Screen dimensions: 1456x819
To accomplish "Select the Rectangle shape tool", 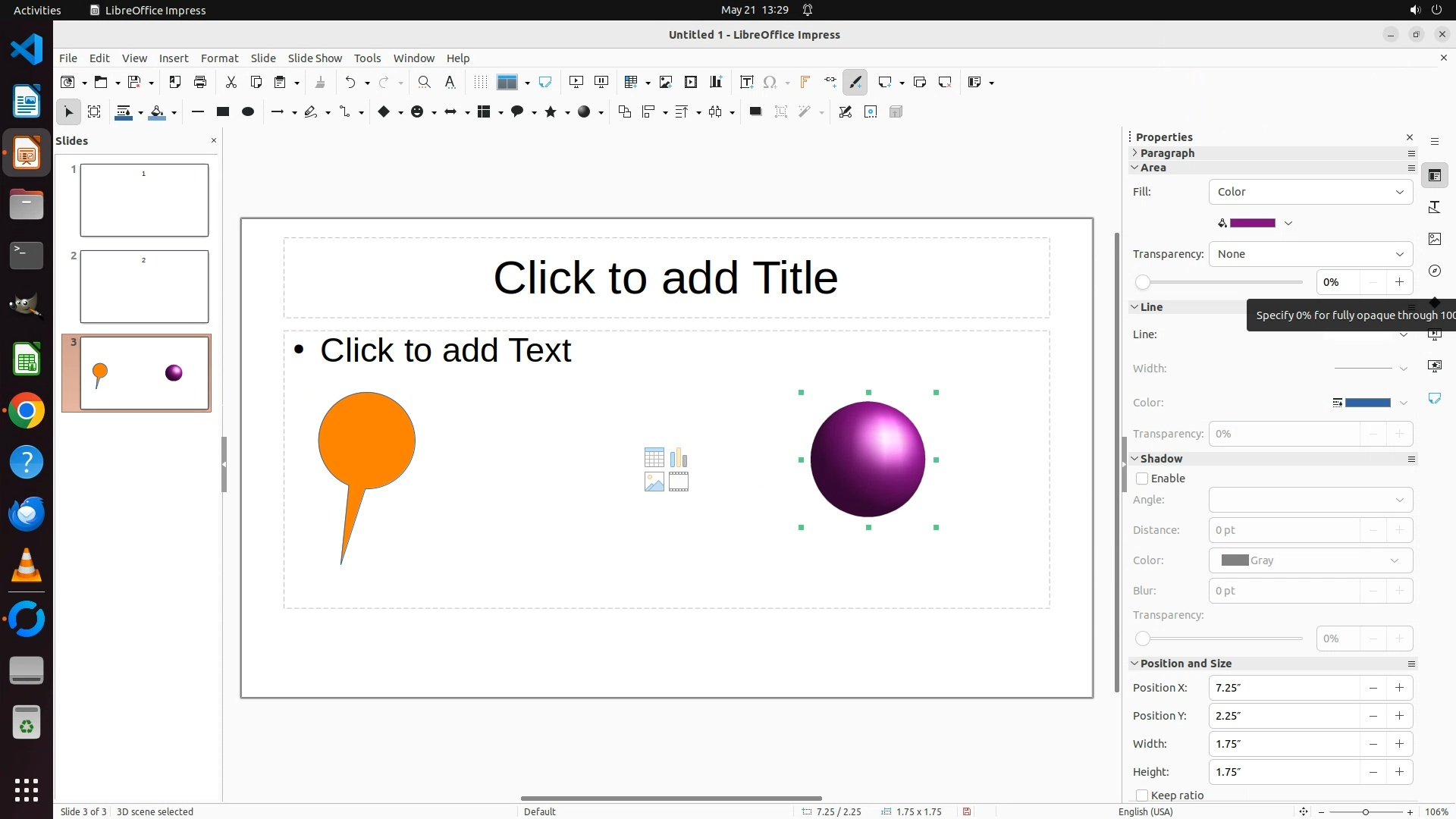I will 222,111.
